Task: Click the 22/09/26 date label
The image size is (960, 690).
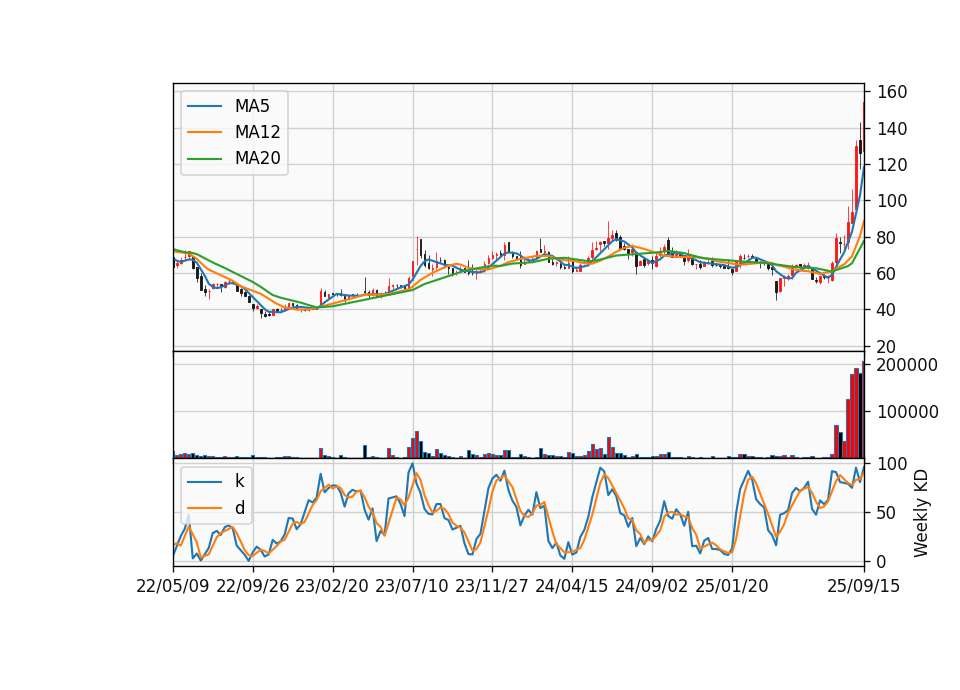Action: pyautogui.click(x=253, y=586)
